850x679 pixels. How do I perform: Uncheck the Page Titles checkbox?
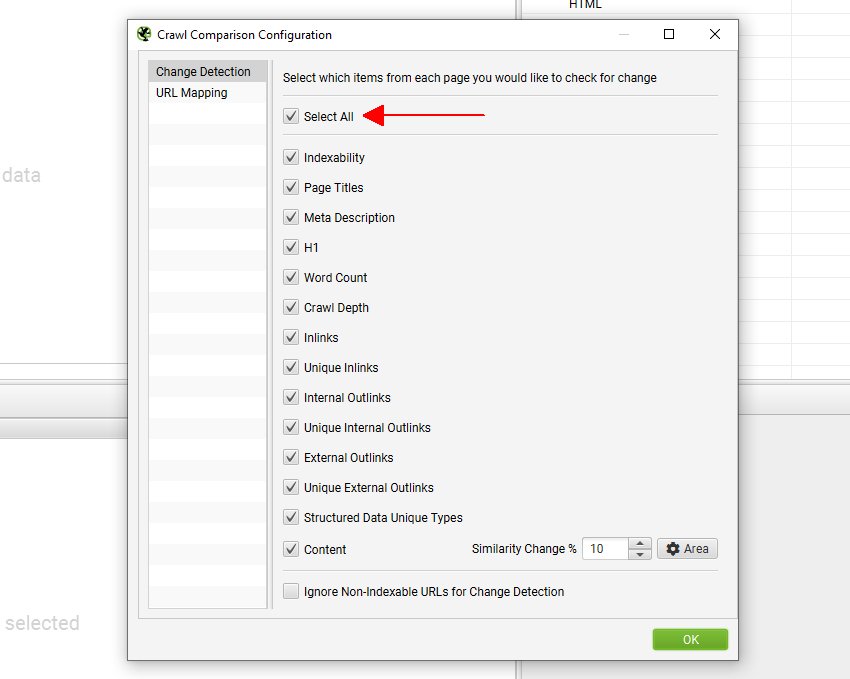291,187
